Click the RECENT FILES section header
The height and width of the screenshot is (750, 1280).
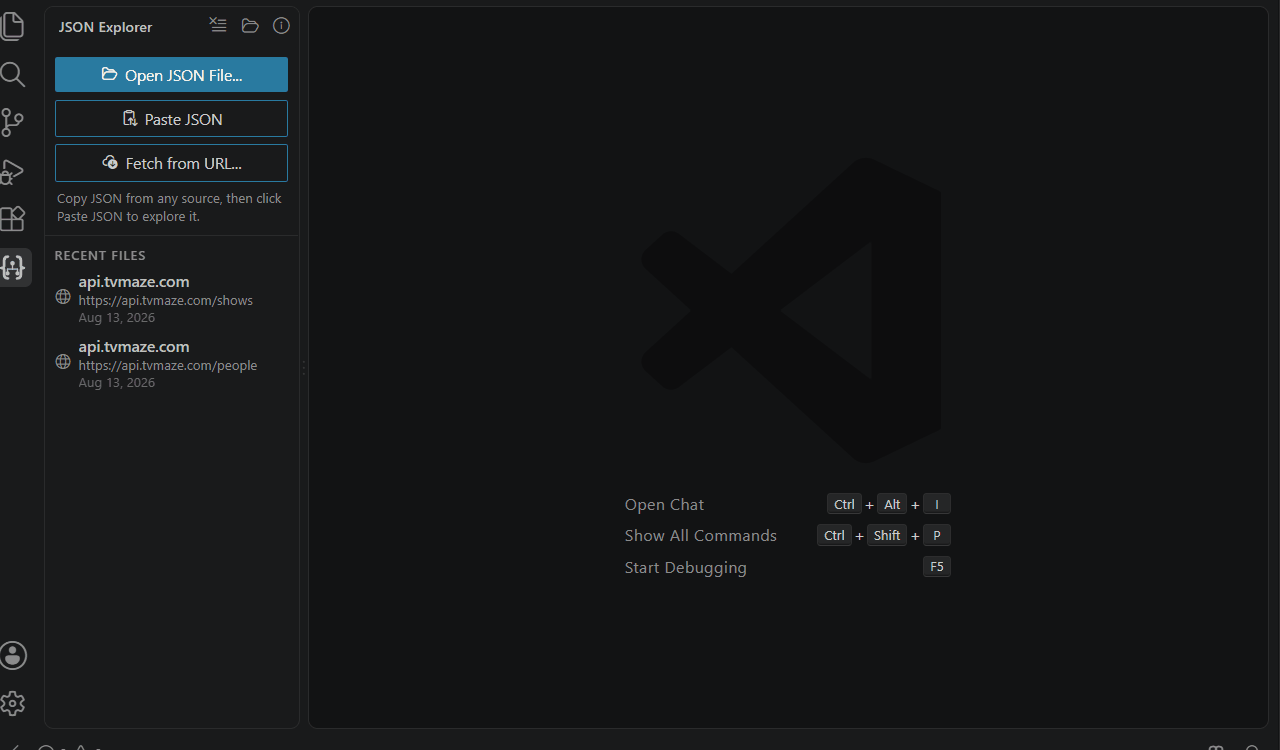click(100, 256)
